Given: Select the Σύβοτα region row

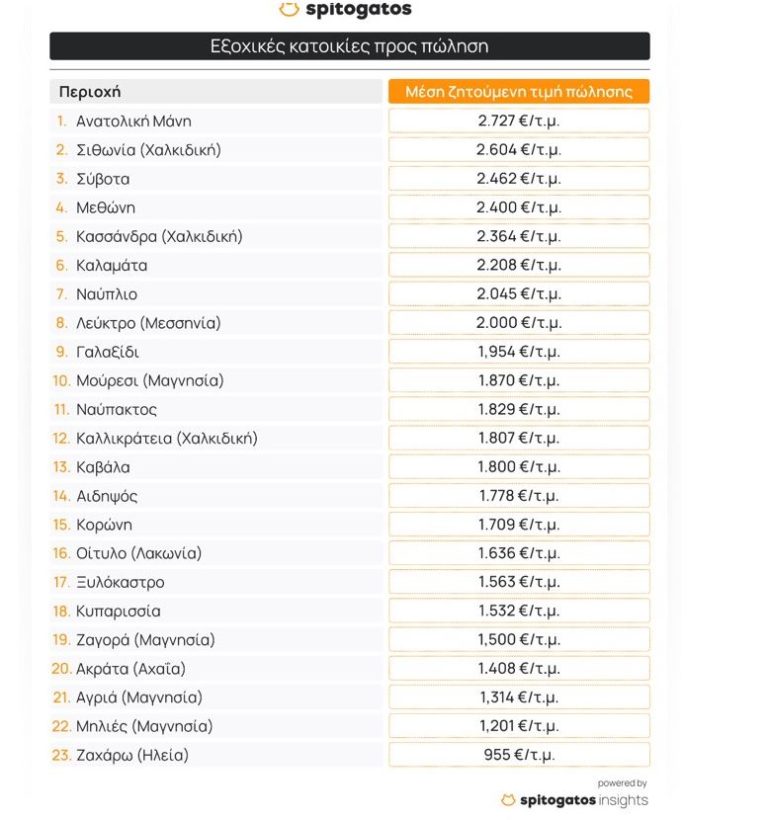Looking at the screenshot, I should [103, 179].
